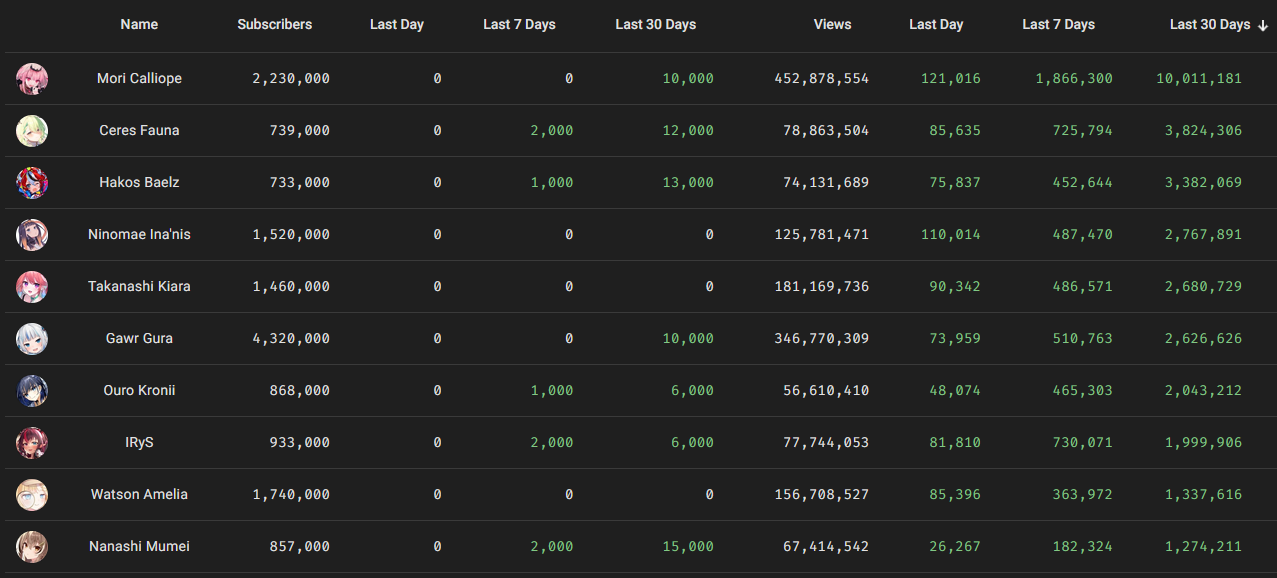The width and height of the screenshot is (1277, 578).
Task: Toggle sort arrow on Last 30 Days views
Action: coord(1263,25)
